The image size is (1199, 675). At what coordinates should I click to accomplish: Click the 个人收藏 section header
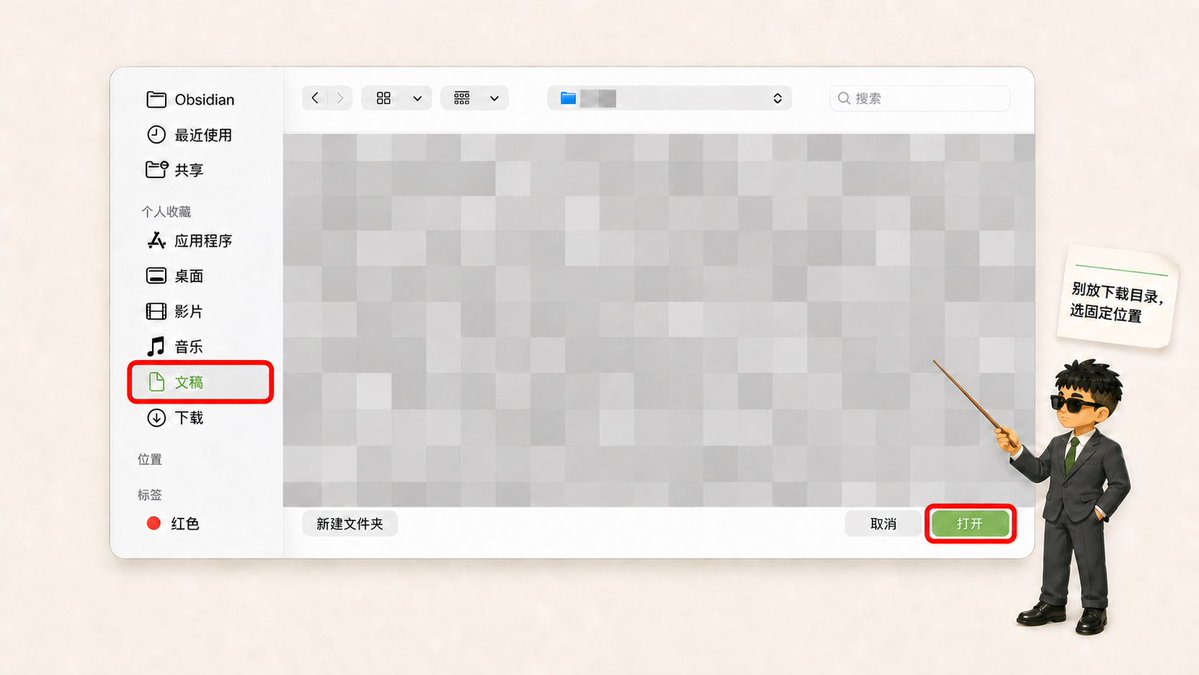coord(166,212)
